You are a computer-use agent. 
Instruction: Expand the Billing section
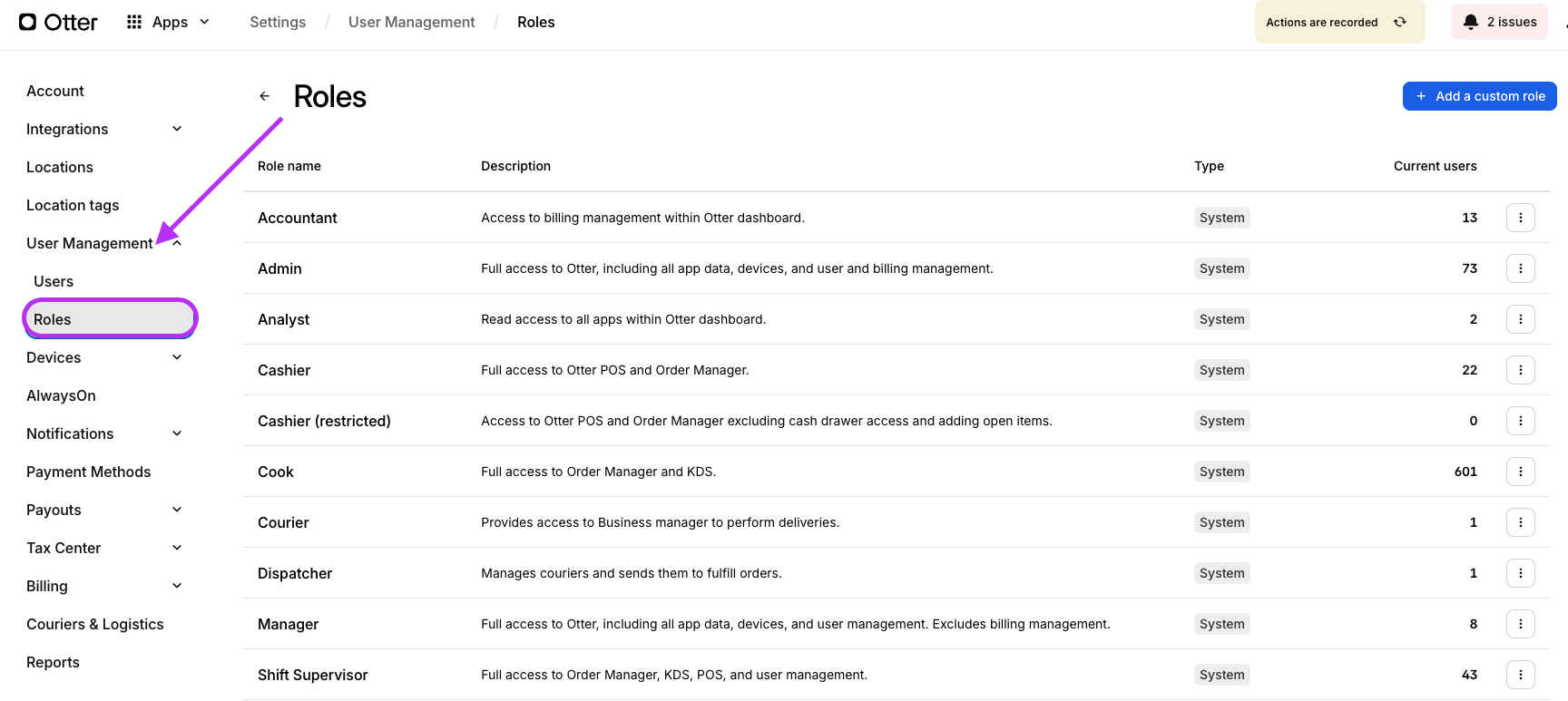pos(177,586)
